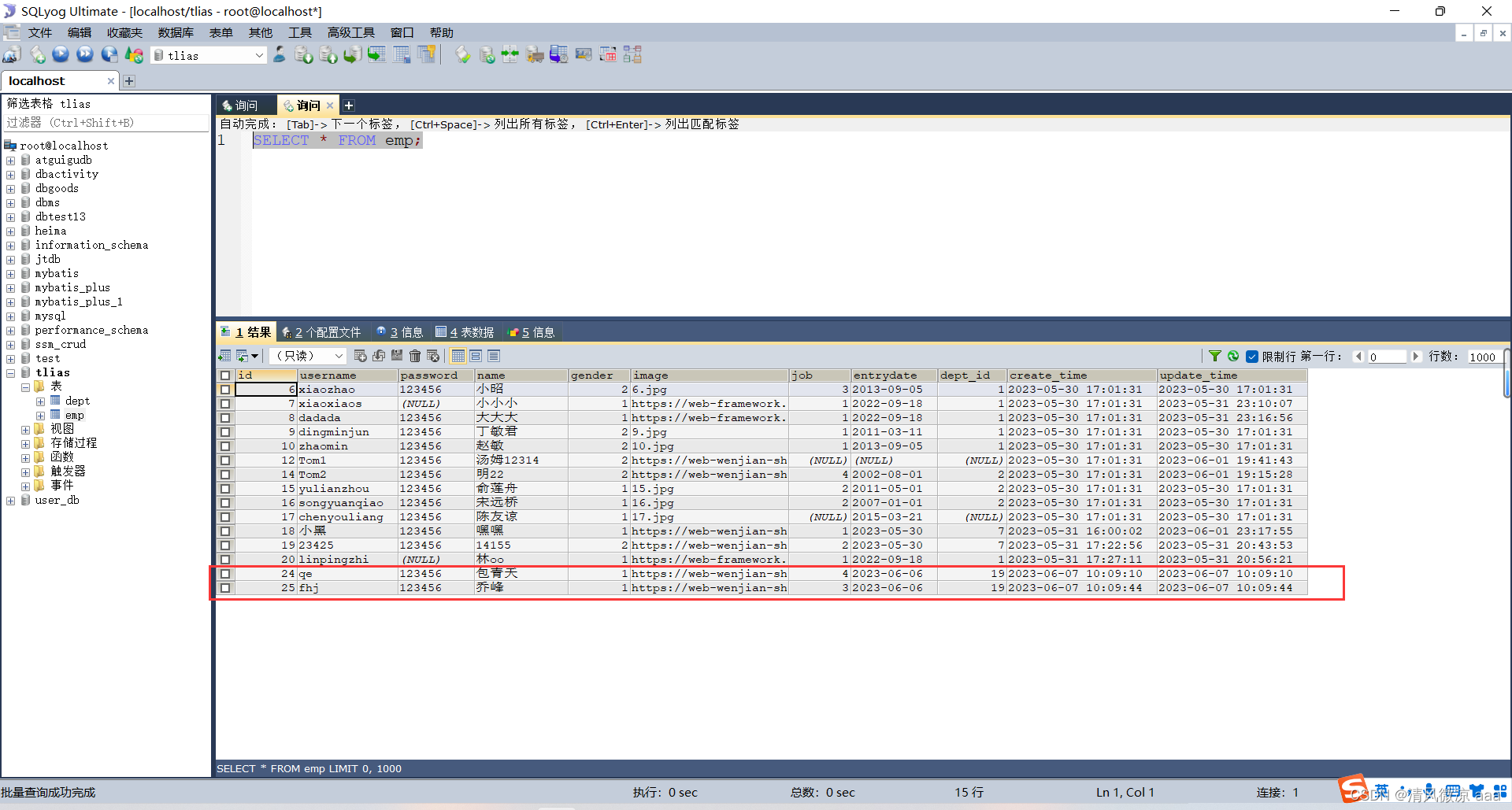The height and width of the screenshot is (810, 1512).
Task: Check the row checkbox for linpingzhi
Action: [225, 560]
